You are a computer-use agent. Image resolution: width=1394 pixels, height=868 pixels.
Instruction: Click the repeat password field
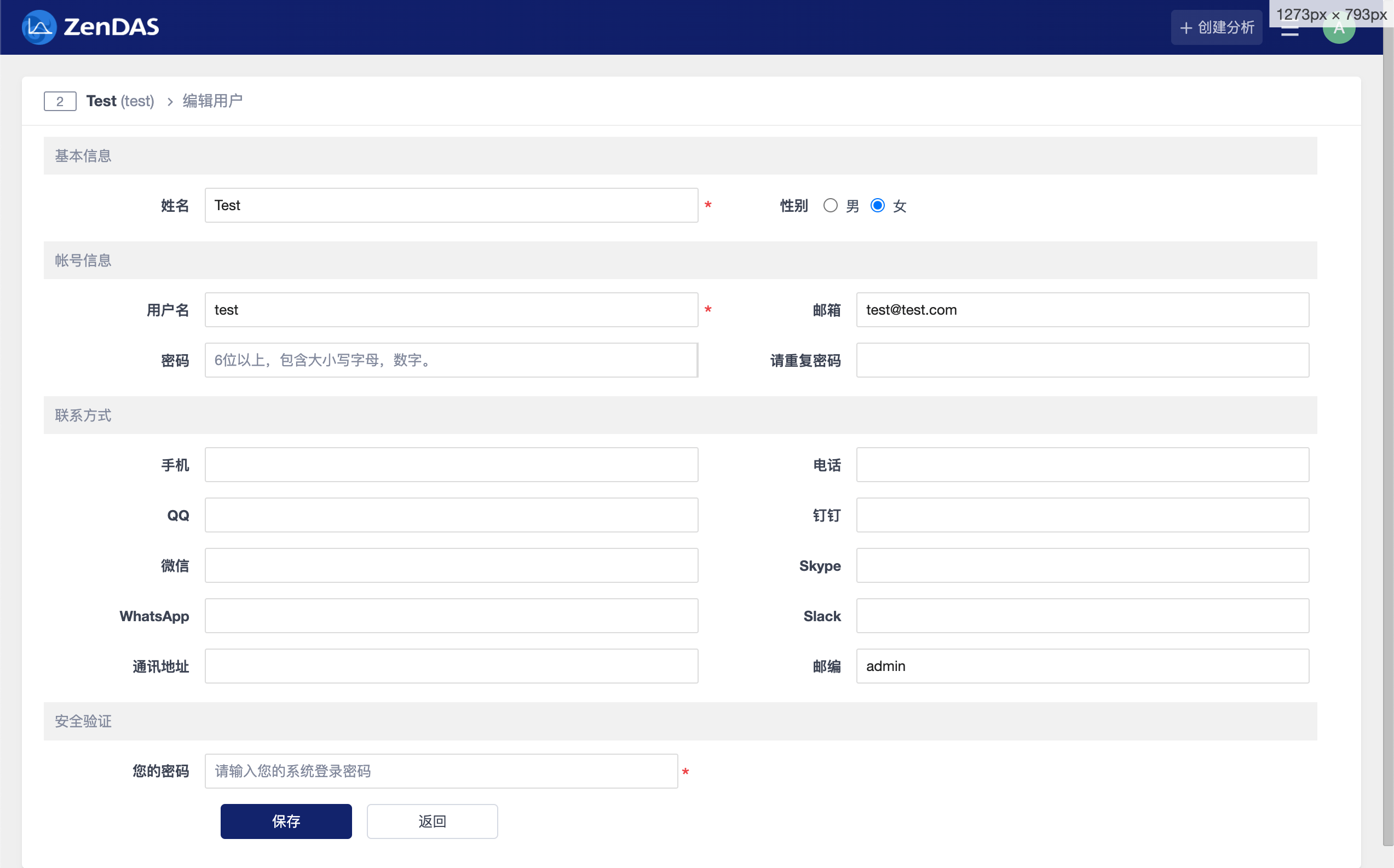pyautogui.click(x=1082, y=361)
